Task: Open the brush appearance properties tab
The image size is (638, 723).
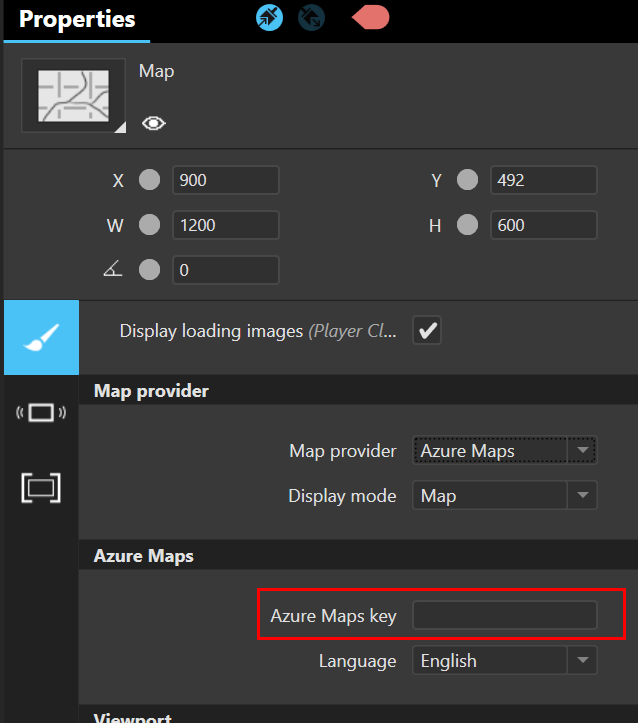Action: click(40, 337)
